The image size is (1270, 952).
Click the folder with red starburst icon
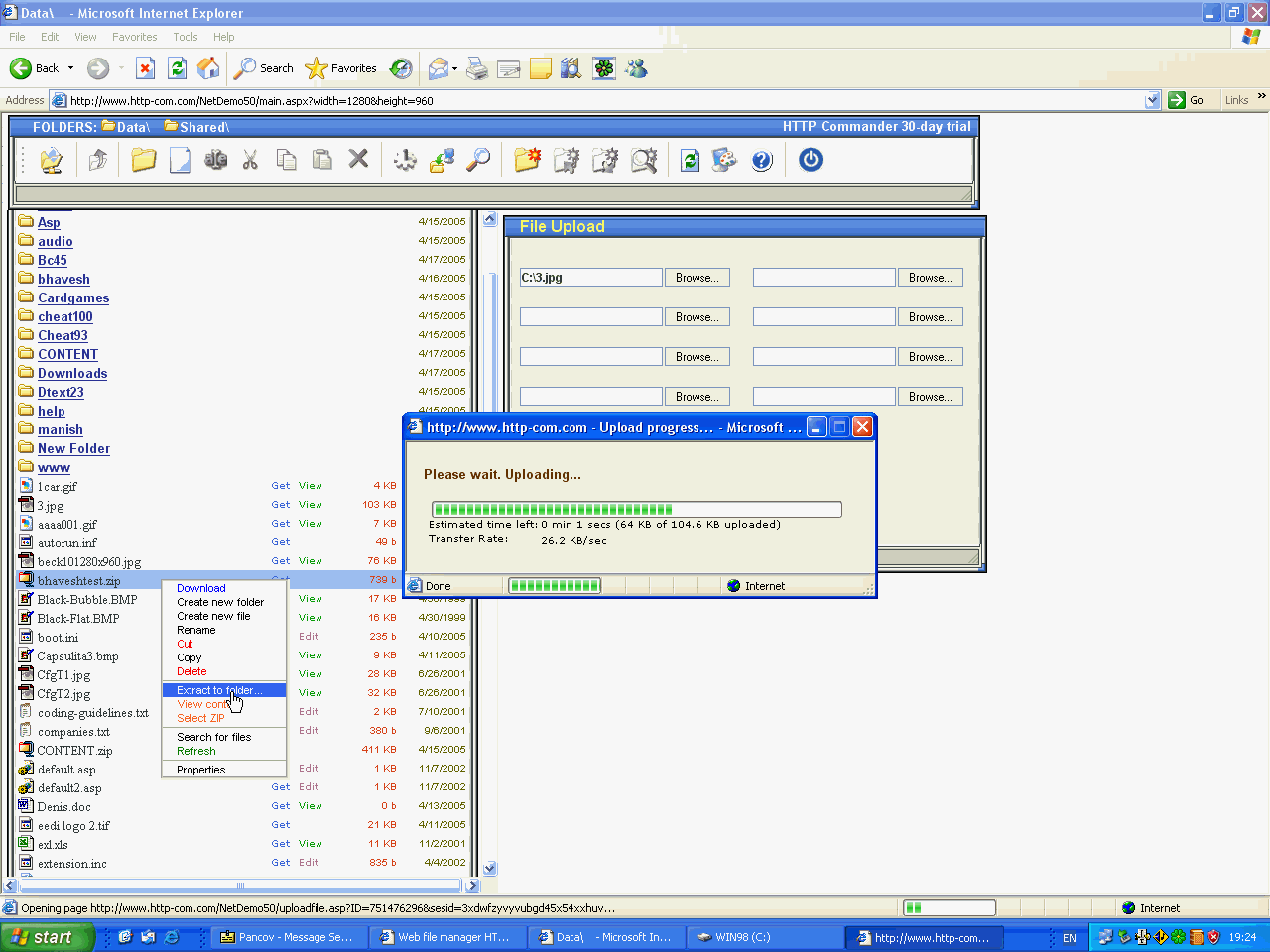pyautogui.click(x=527, y=160)
